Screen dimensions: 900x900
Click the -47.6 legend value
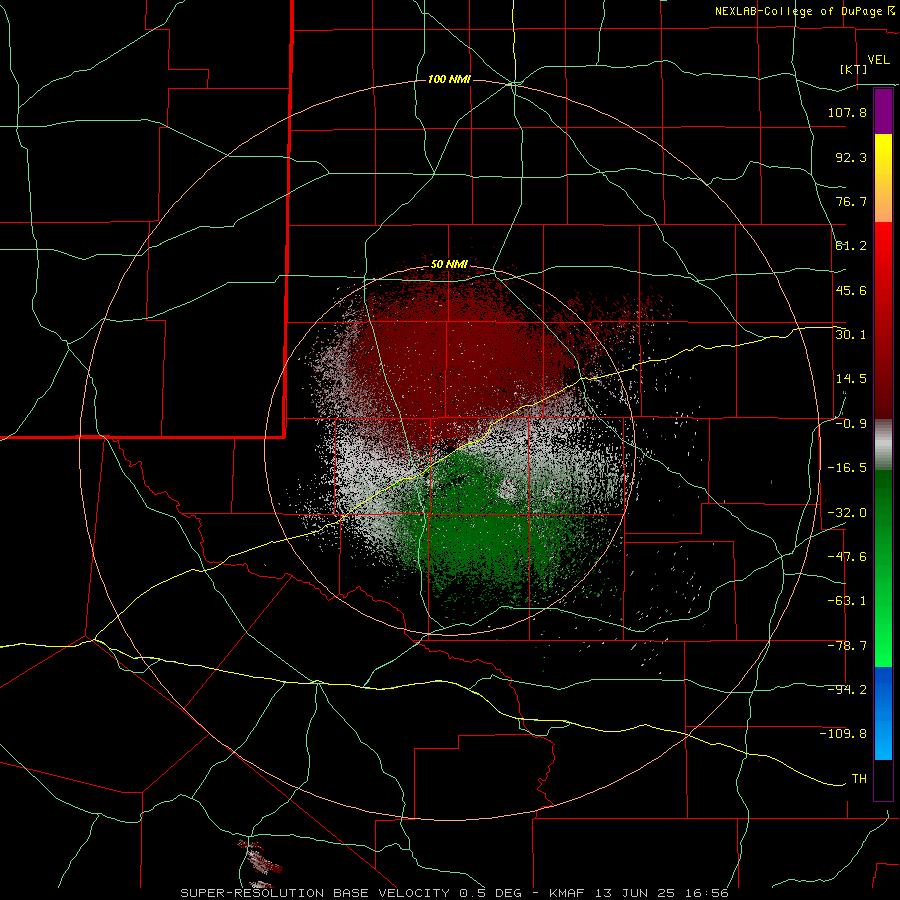(847, 556)
